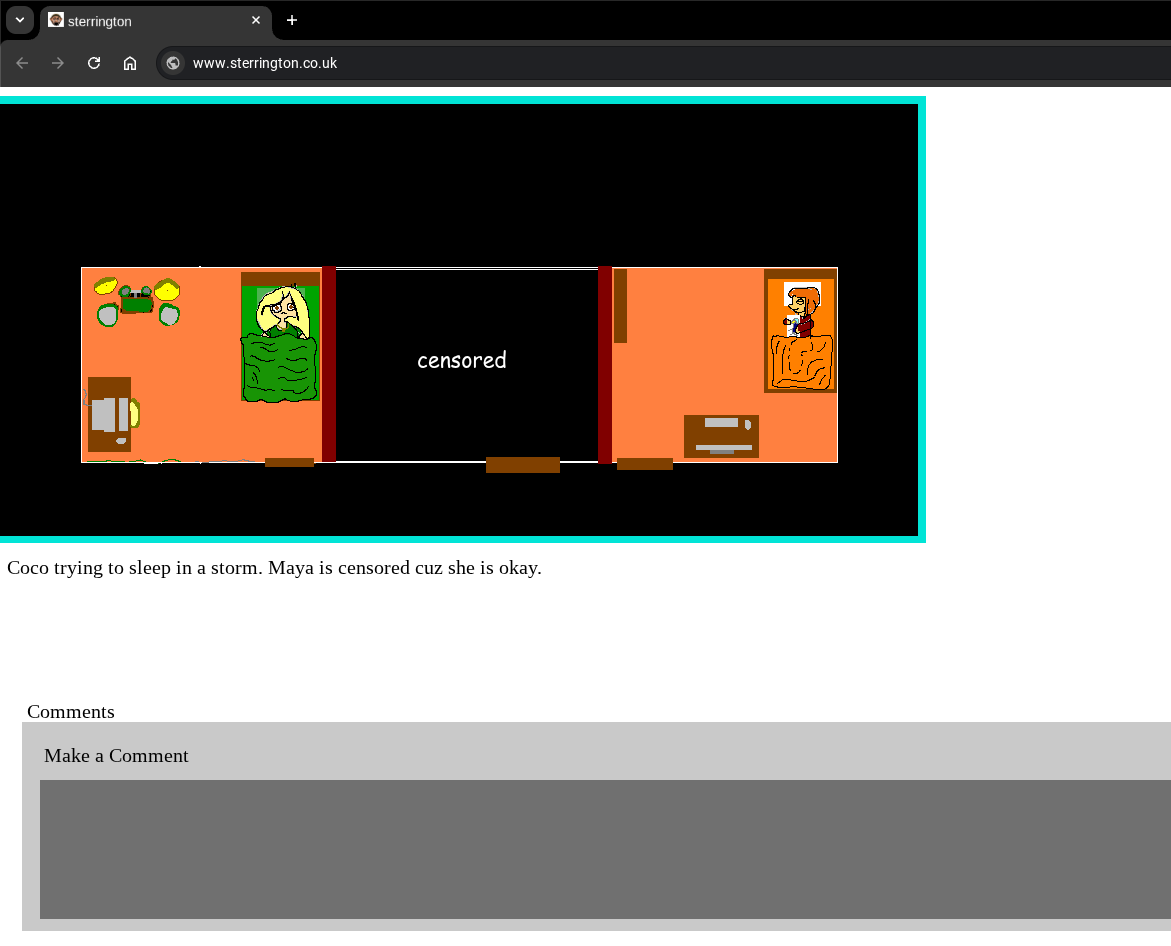Open the tab search dropdown chevron
Viewport: 1171px width, 946px height.
[x=20, y=20]
